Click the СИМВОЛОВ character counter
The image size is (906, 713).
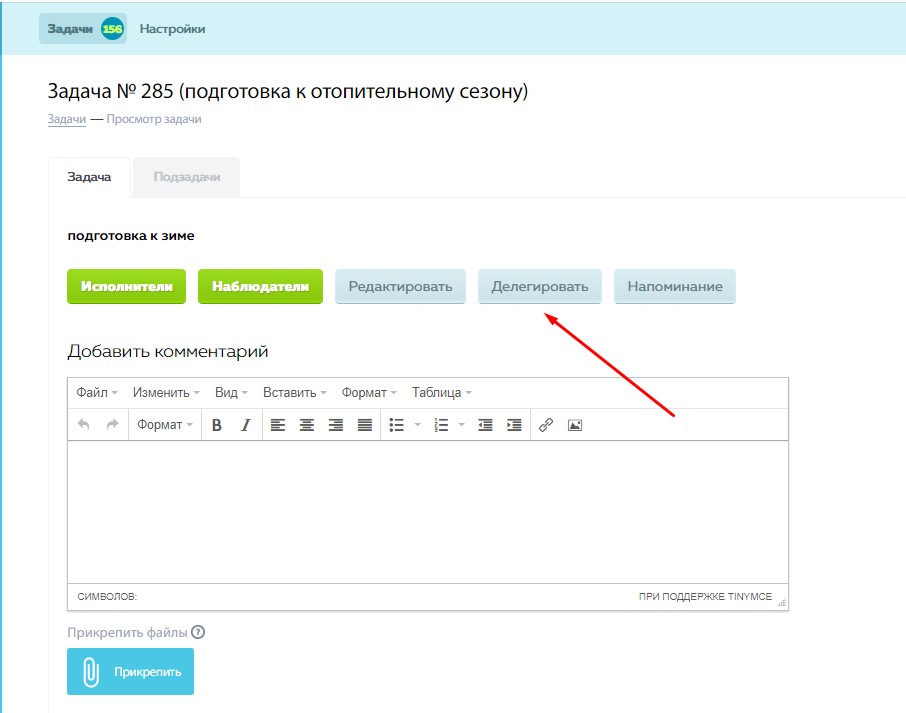(107, 596)
